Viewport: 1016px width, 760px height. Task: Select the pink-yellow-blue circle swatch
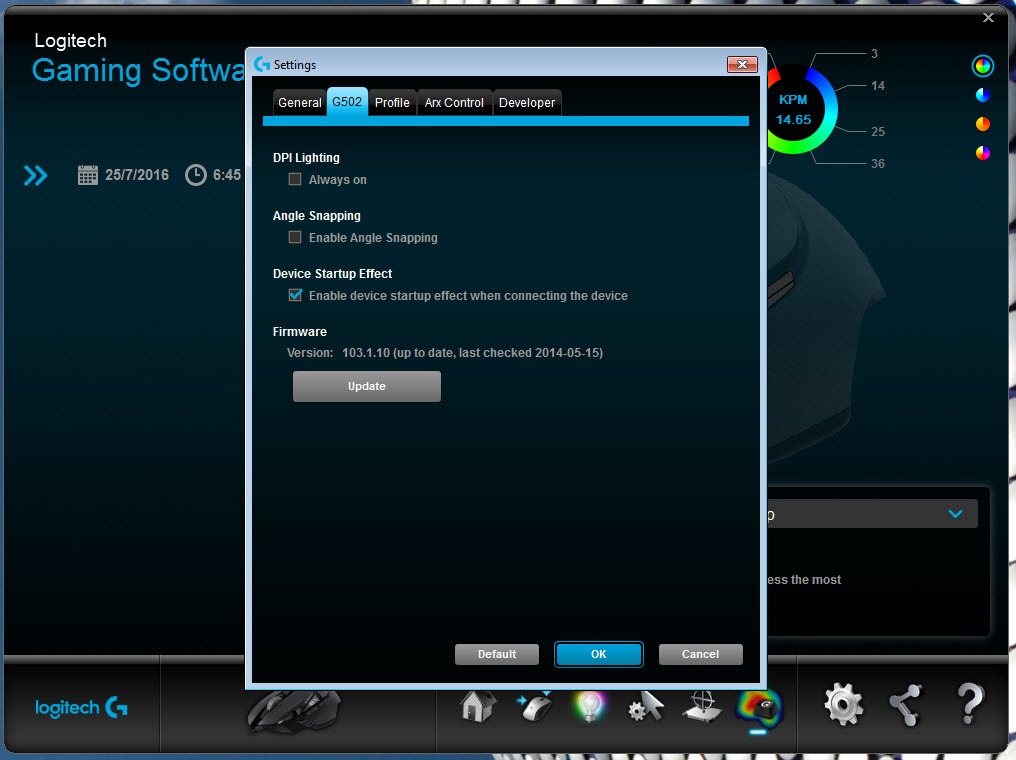point(983,153)
